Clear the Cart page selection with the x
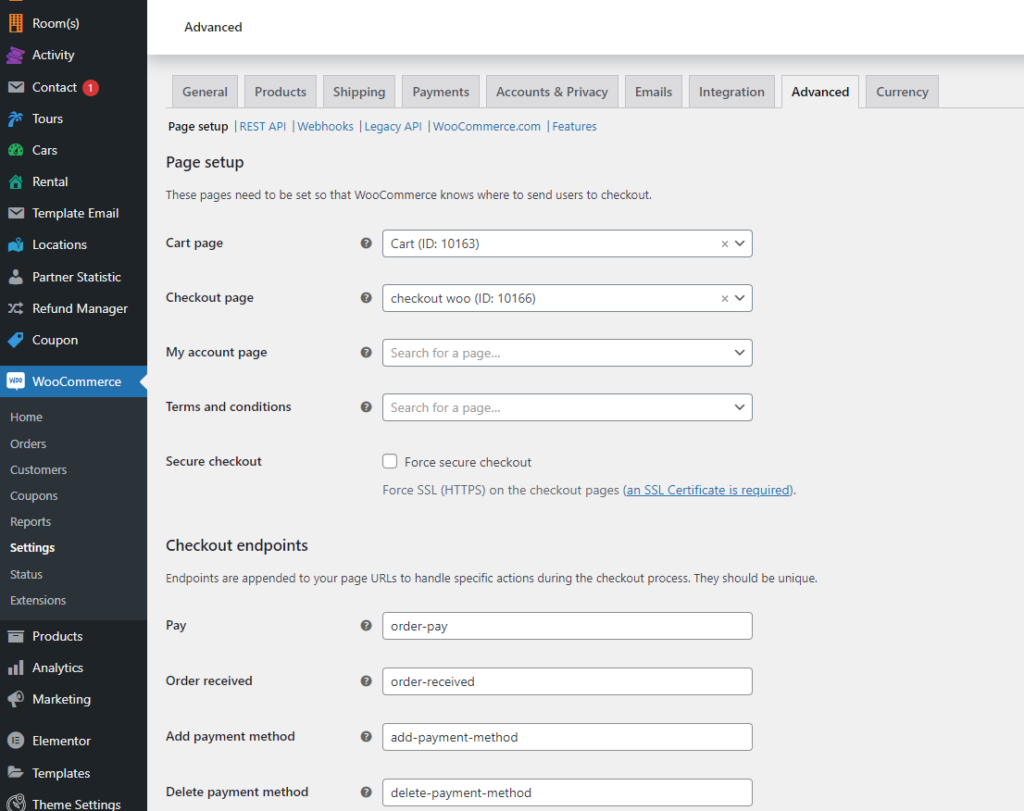This screenshot has height=811, width=1024. (x=724, y=244)
